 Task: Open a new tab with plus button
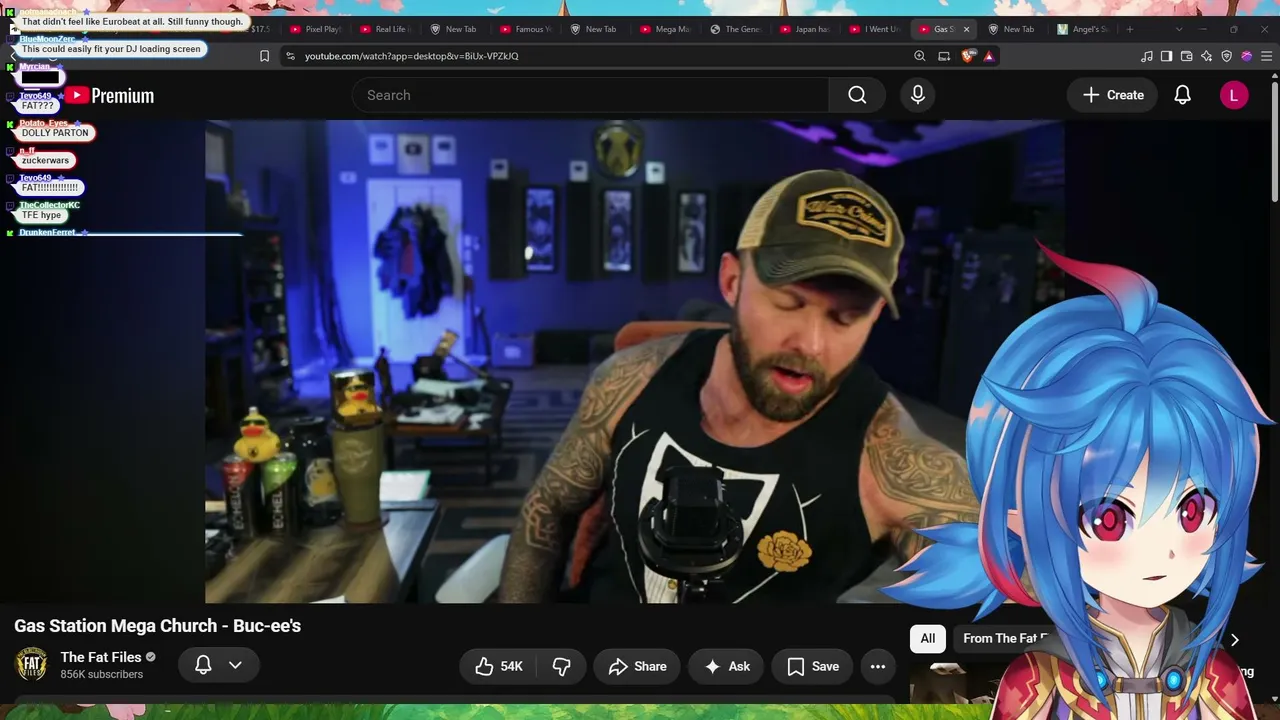(1130, 29)
